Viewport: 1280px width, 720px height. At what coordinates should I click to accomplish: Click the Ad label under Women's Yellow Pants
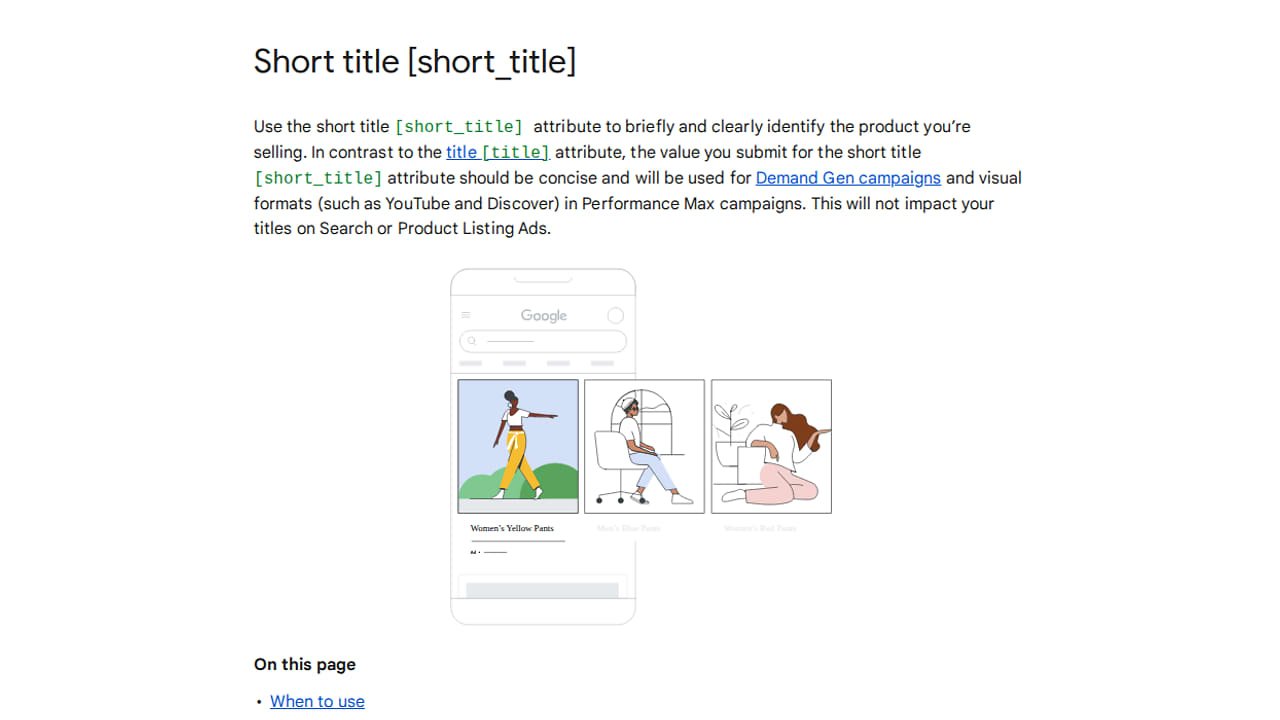click(x=474, y=552)
